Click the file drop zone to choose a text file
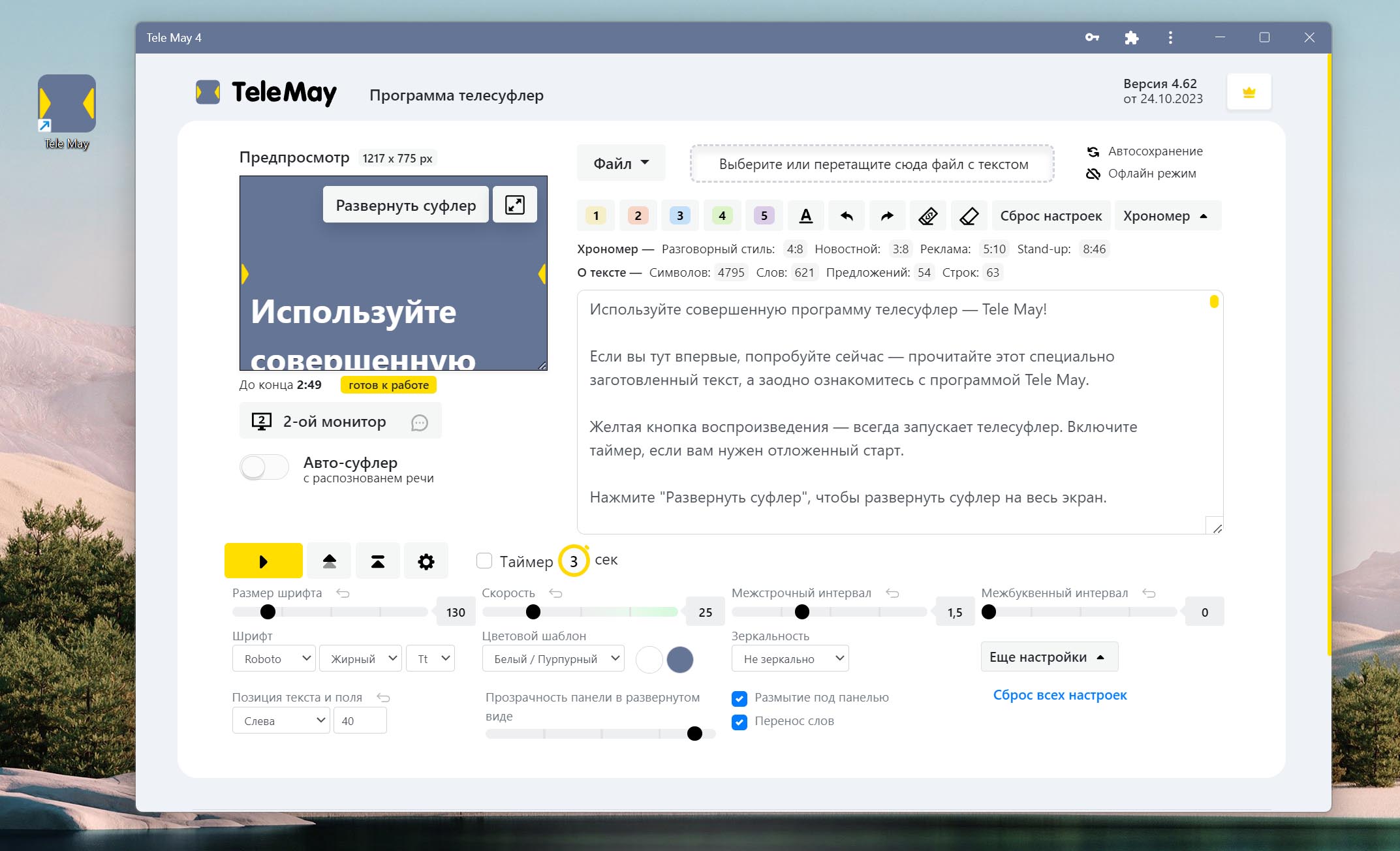Viewport: 1400px width, 851px height. 873,164
